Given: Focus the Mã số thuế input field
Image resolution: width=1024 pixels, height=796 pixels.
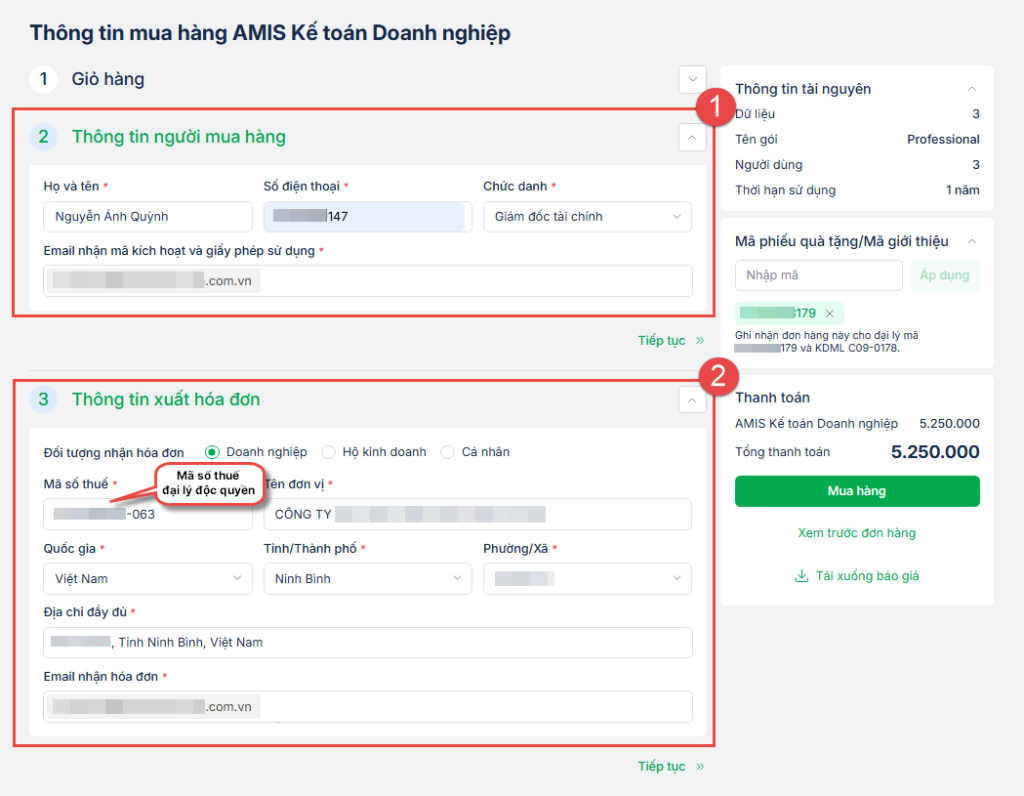Looking at the screenshot, I should pos(148,514).
